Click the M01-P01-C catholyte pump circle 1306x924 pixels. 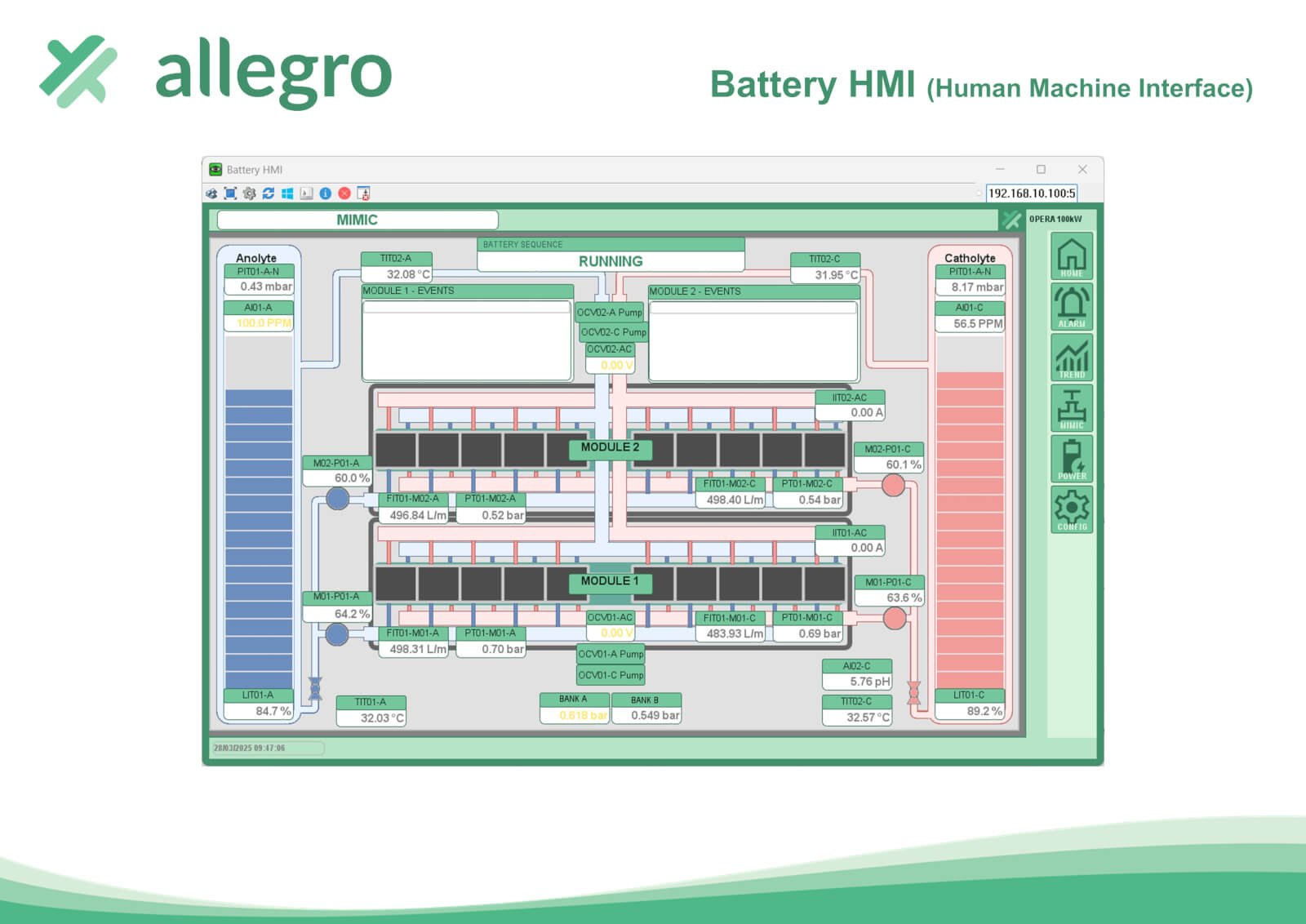tap(895, 618)
